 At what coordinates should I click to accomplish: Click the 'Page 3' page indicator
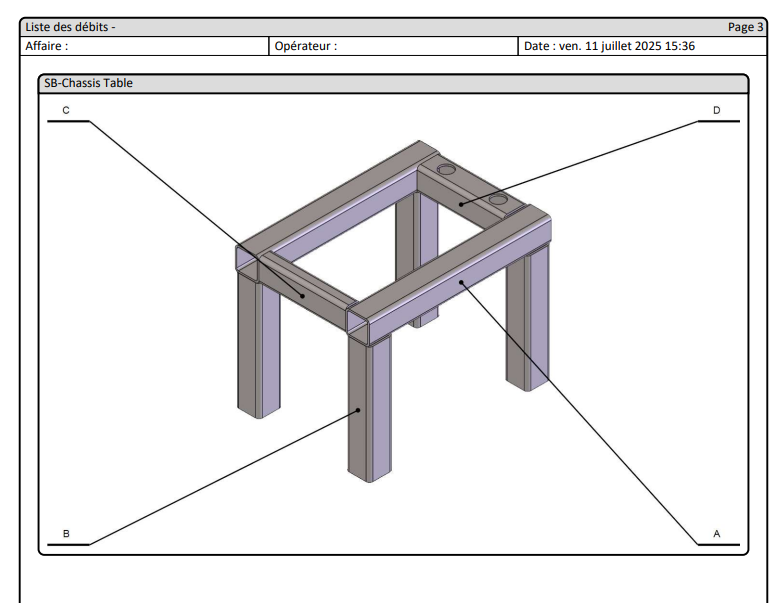coord(745,27)
